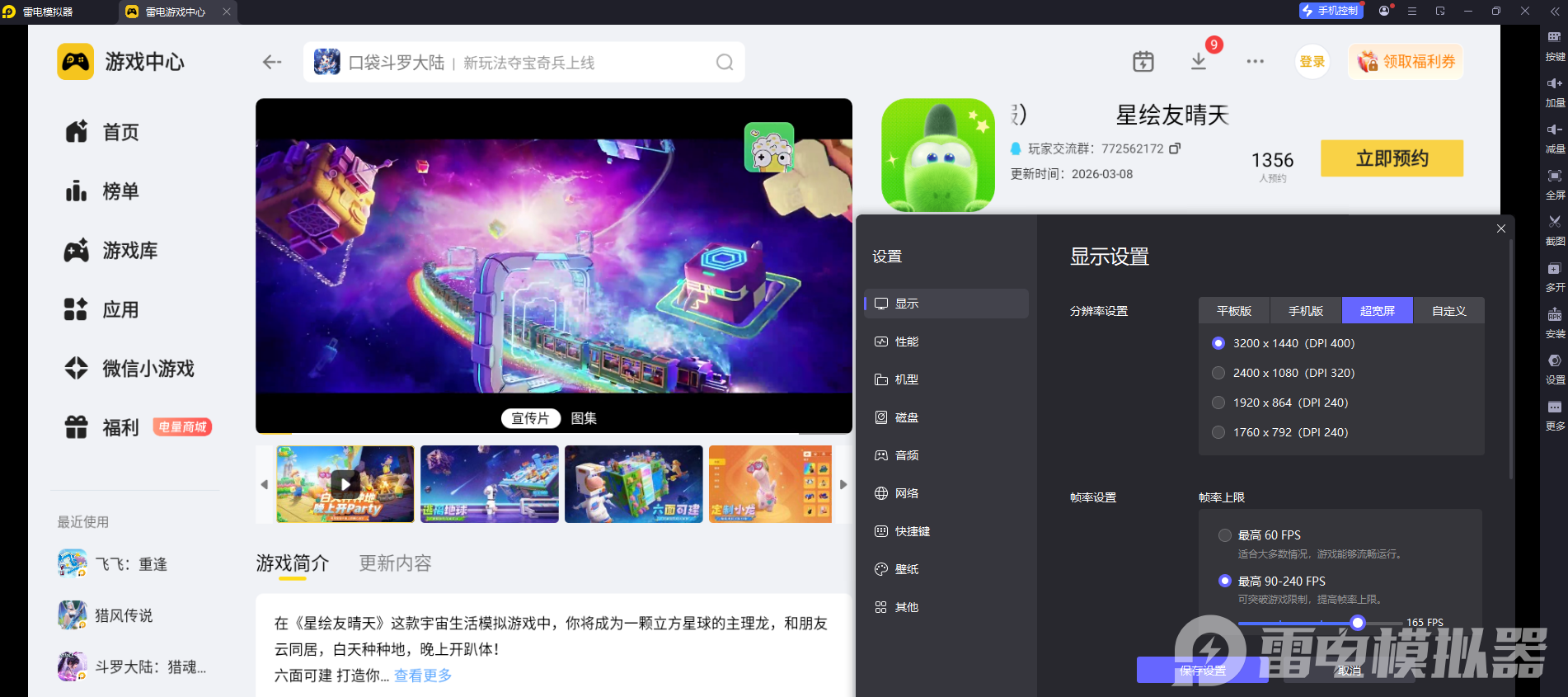Open the calendar reservation icon

coord(1143,61)
